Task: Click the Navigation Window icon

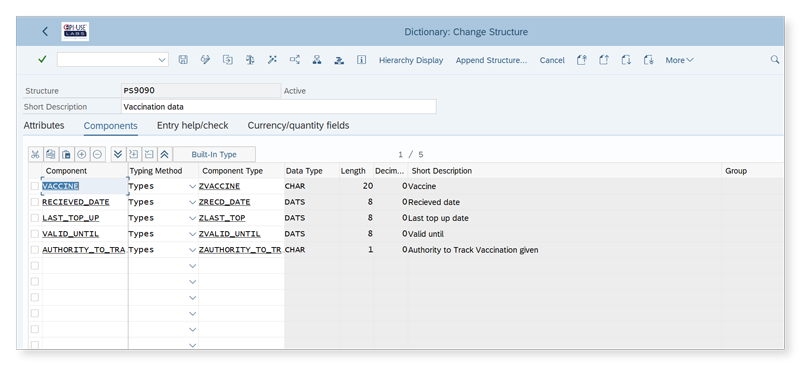Action: click(339, 60)
